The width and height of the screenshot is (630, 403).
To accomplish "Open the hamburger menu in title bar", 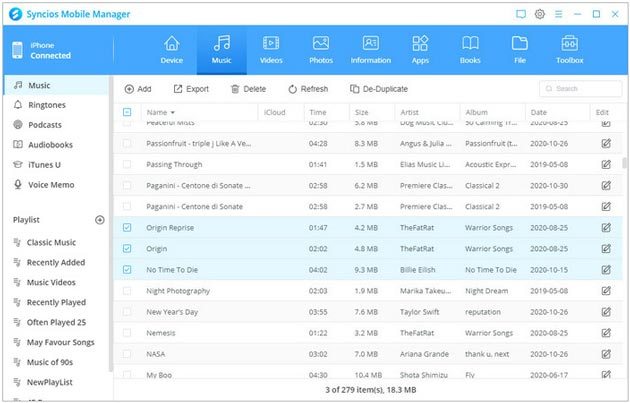I will tap(558, 14).
